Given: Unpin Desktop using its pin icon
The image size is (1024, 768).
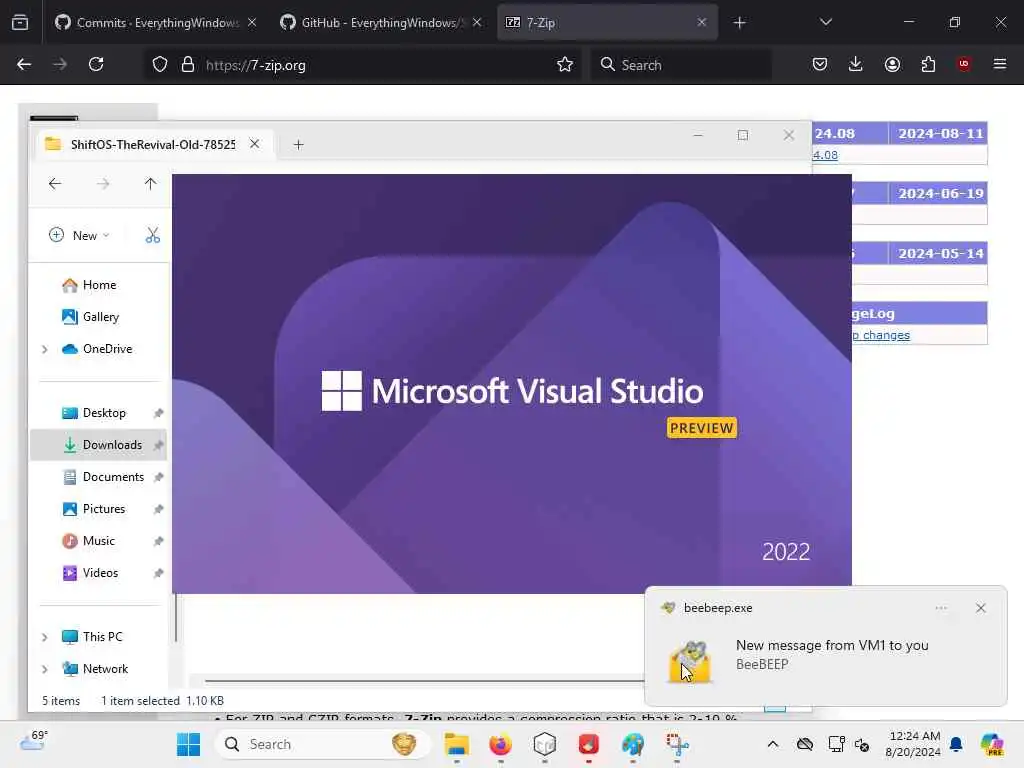Looking at the screenshot, I should click(158, 413).
